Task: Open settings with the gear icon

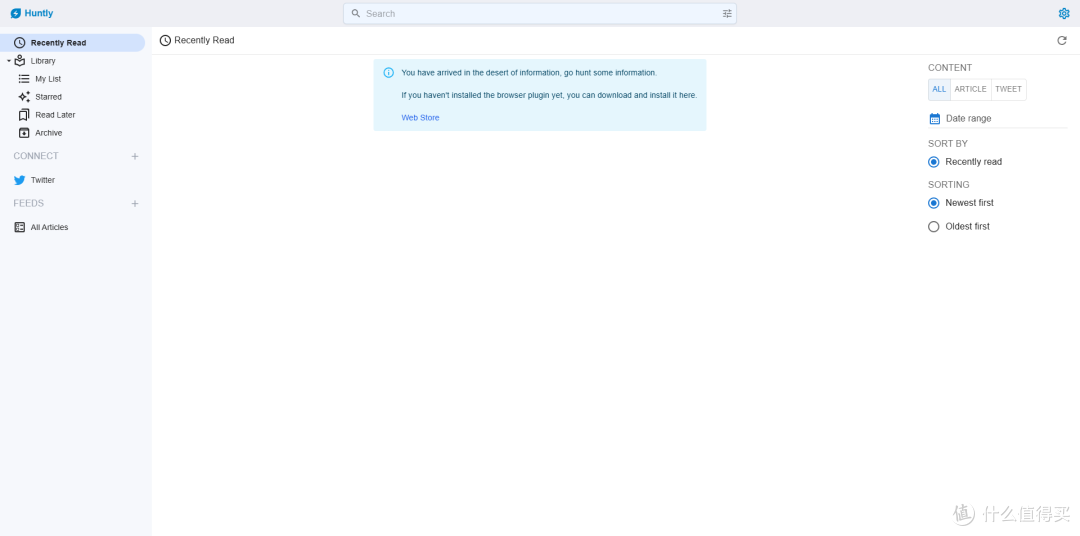Action: pyautogui.click(x=1063, y=13)
